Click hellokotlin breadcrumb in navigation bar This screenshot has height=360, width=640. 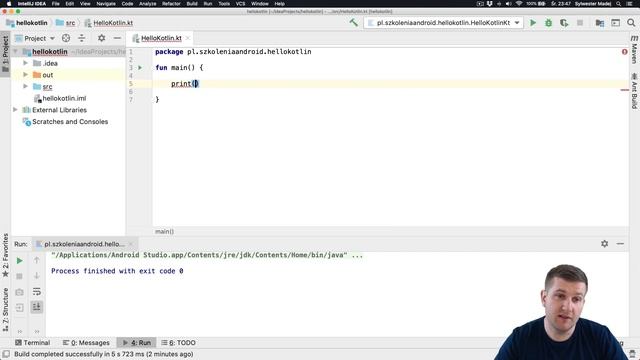click(x=27, y=23)
